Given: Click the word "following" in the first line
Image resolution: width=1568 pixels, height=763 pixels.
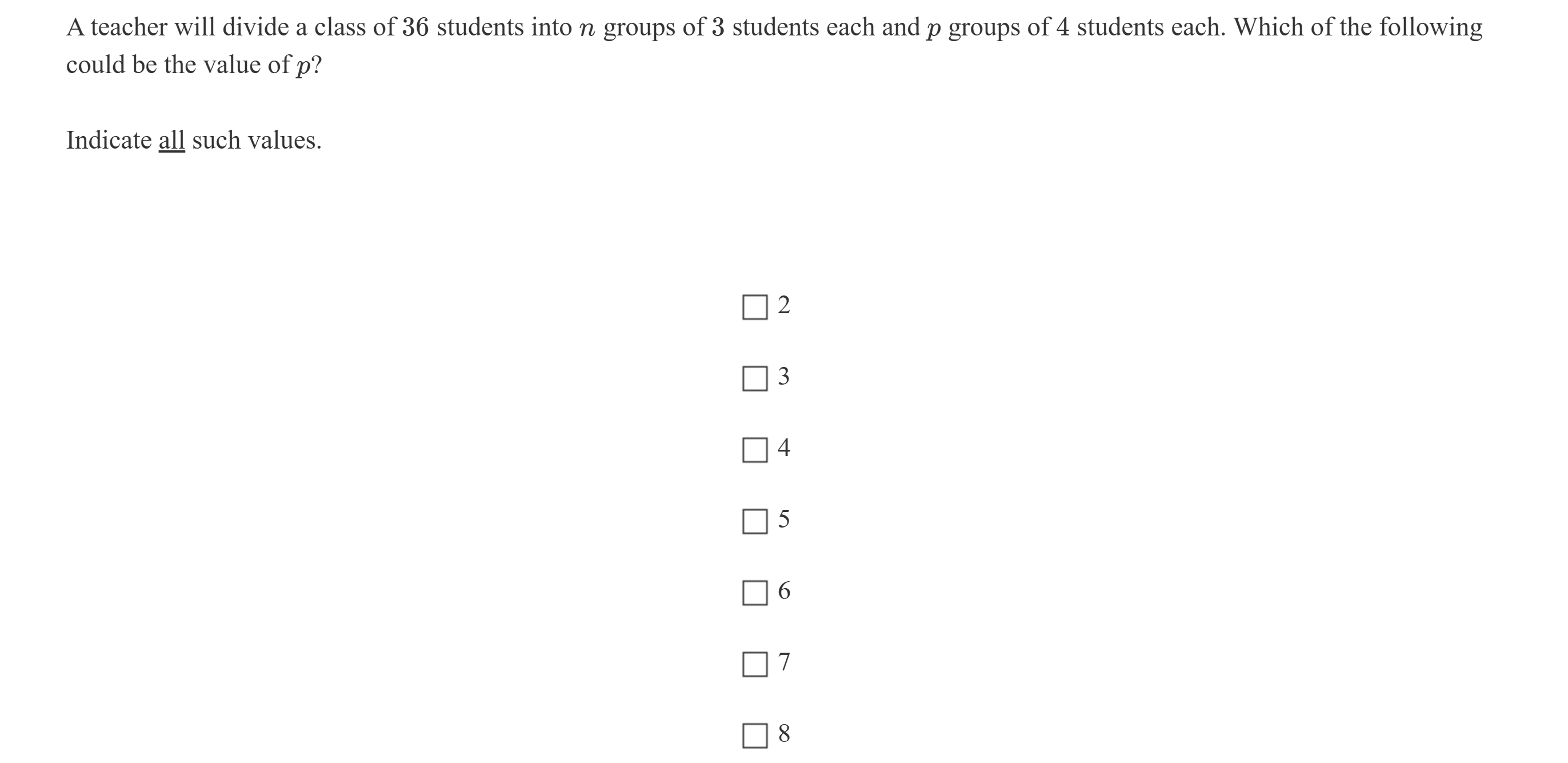Looking at the screenshot, I should point(1430,28).
